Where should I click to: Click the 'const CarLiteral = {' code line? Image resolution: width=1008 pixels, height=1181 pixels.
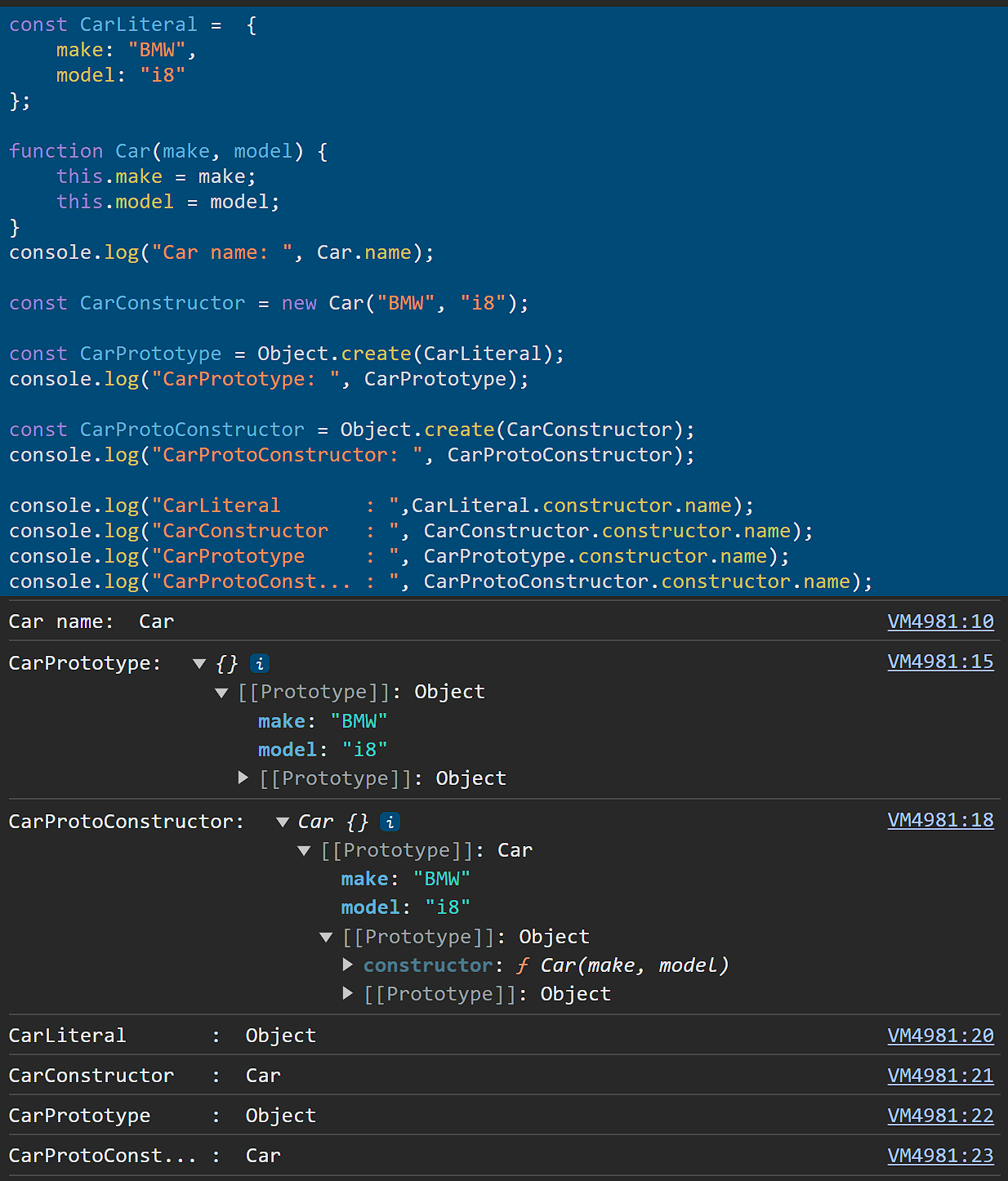point(134,25)
